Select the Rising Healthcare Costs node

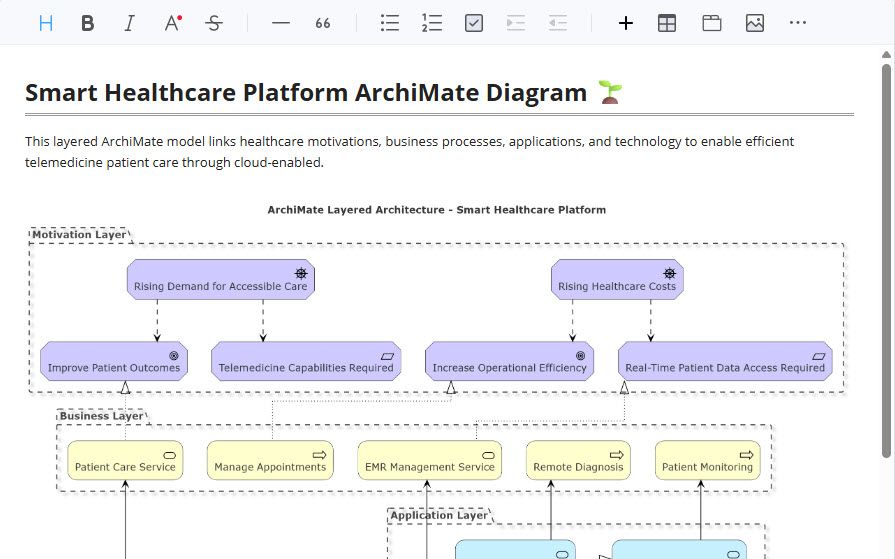pos(617,280)
